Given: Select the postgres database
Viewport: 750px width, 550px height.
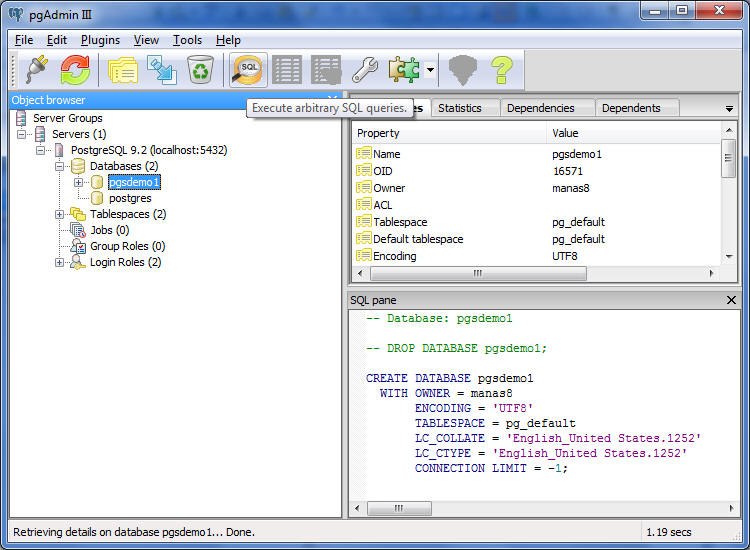Looking at the screenshot, I should click(x=130, y=198).
